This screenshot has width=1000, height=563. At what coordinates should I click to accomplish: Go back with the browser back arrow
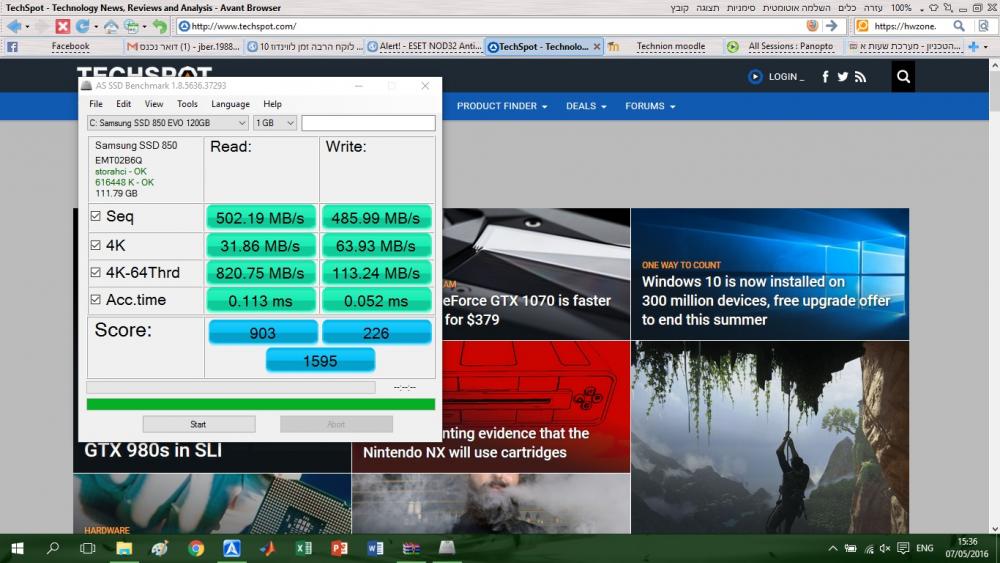point(14,26)
